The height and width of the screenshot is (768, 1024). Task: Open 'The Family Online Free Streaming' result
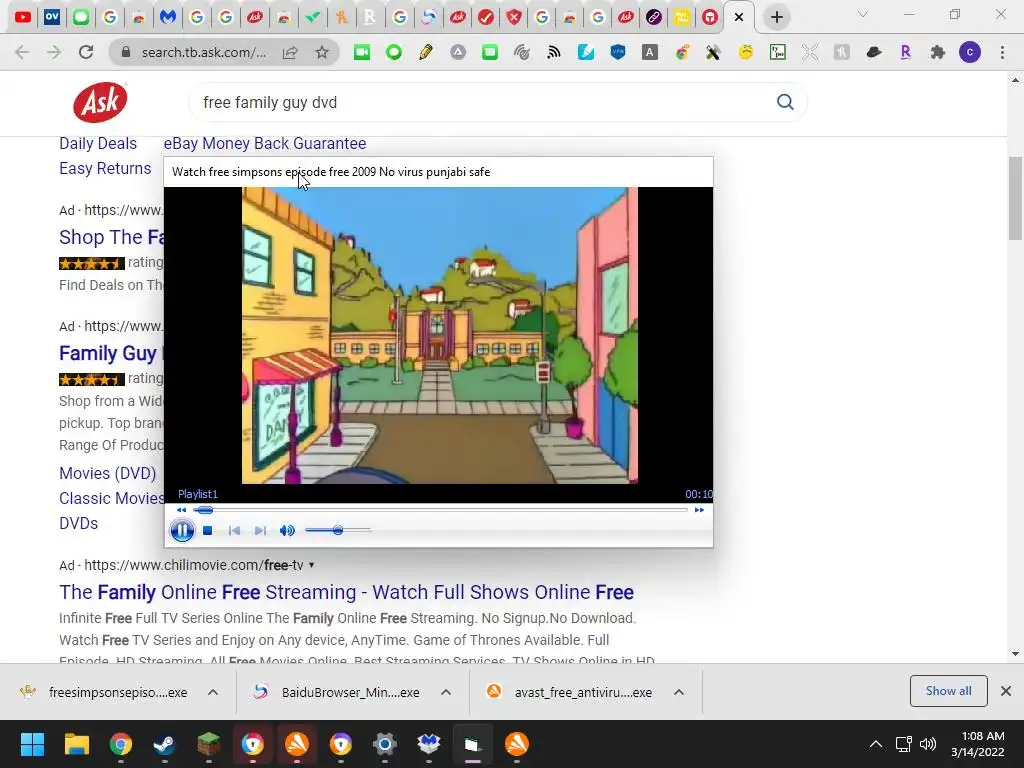point(346,592)
